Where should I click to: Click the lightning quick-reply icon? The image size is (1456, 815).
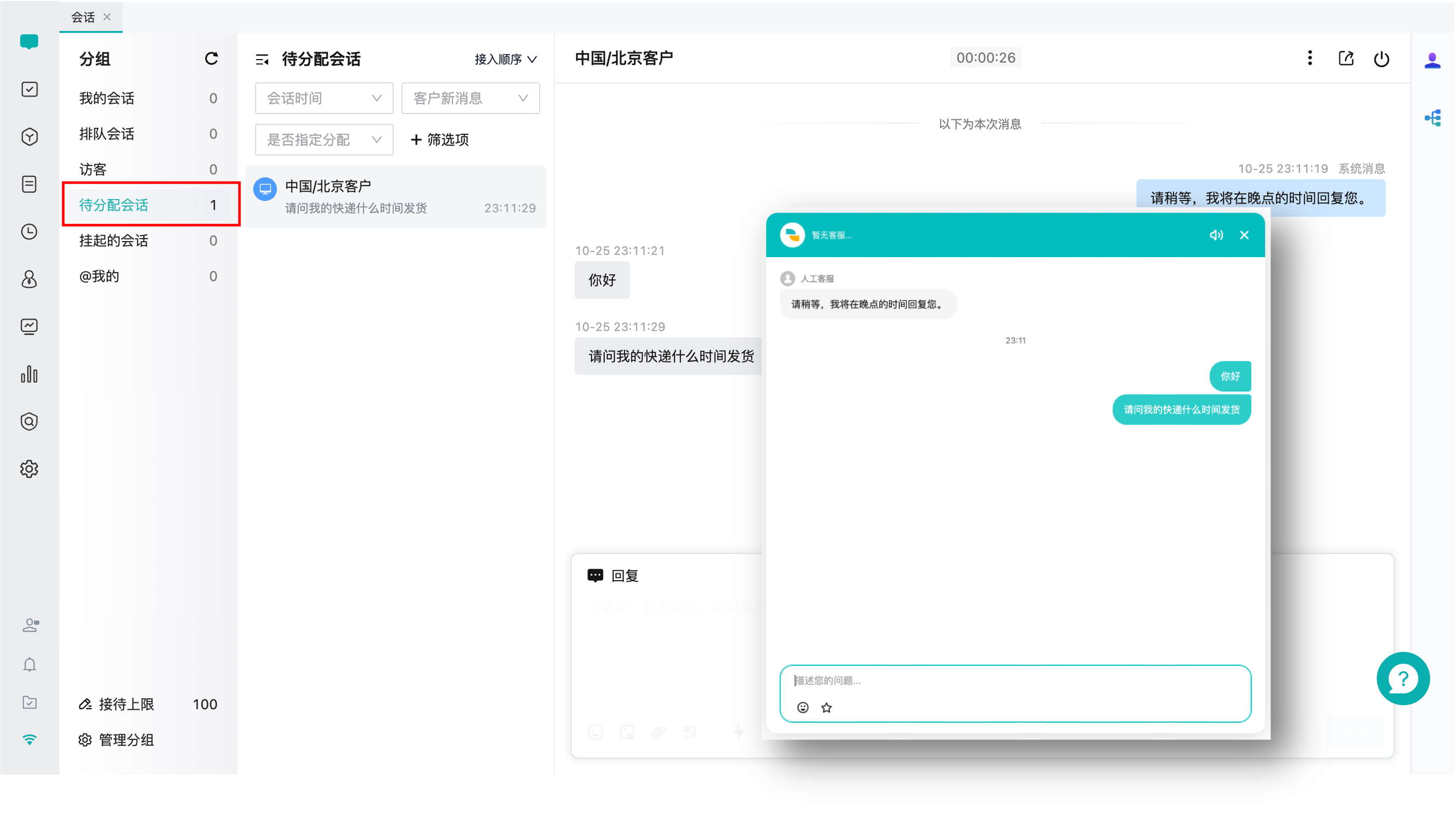(739, 732)
